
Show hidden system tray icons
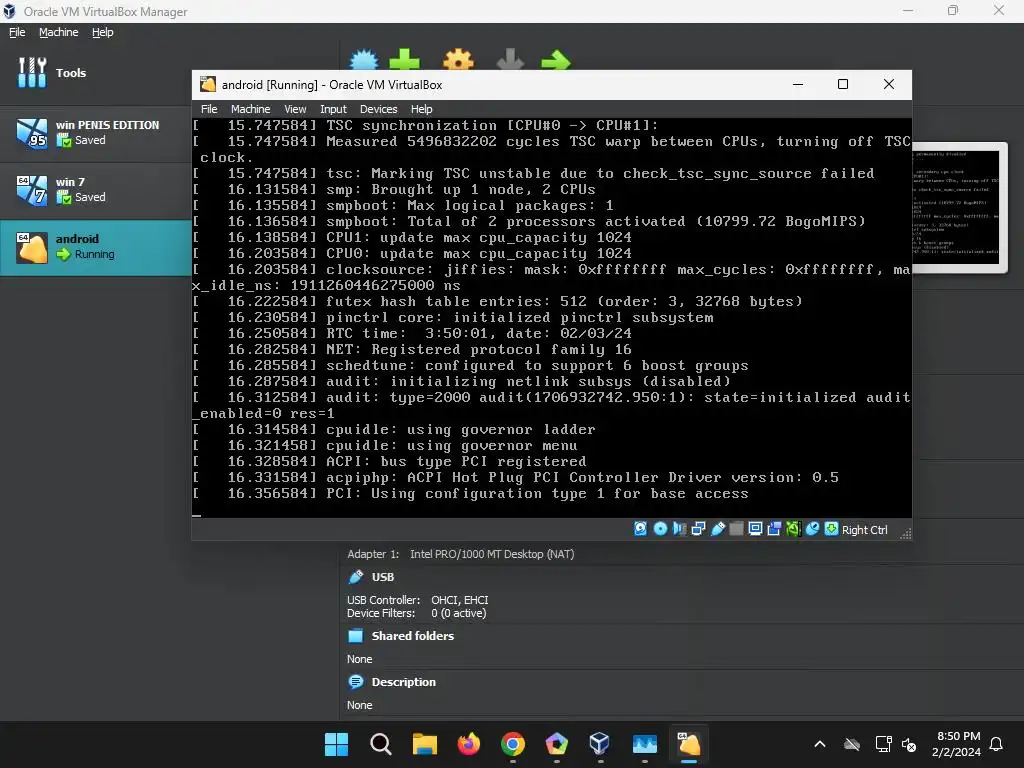(x=820, y=744)
